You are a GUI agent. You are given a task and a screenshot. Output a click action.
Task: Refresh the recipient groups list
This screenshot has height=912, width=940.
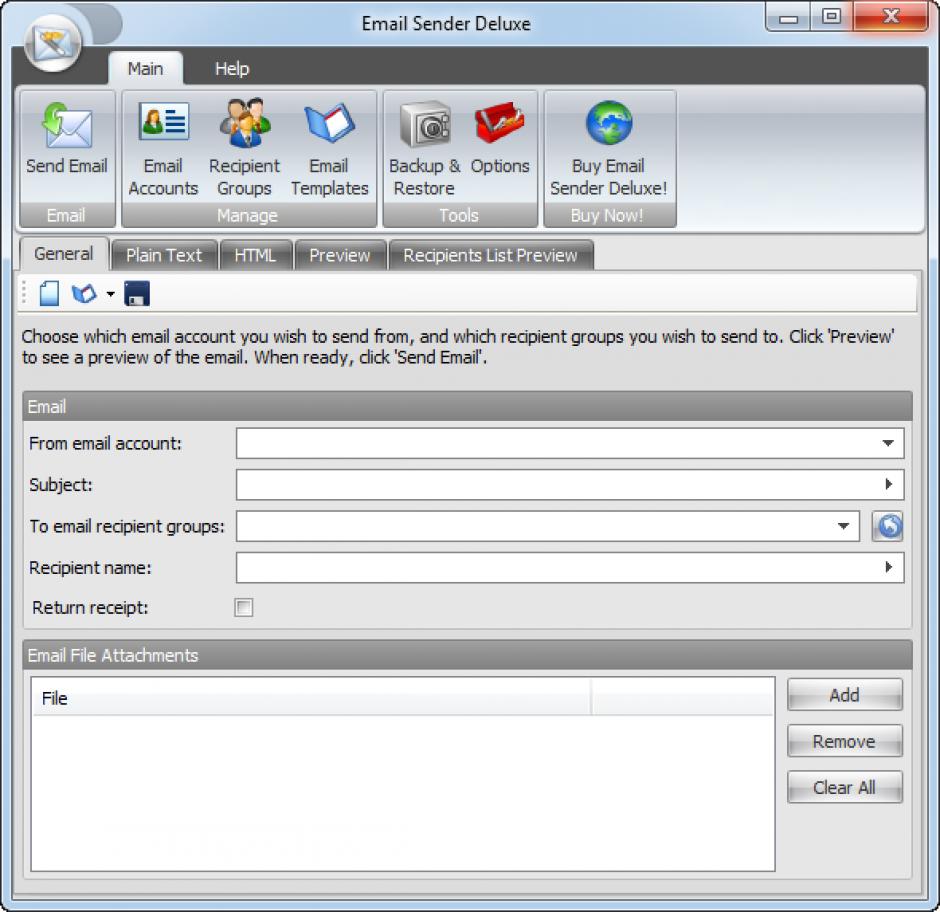pyautogui.click(x=887, y=526)
